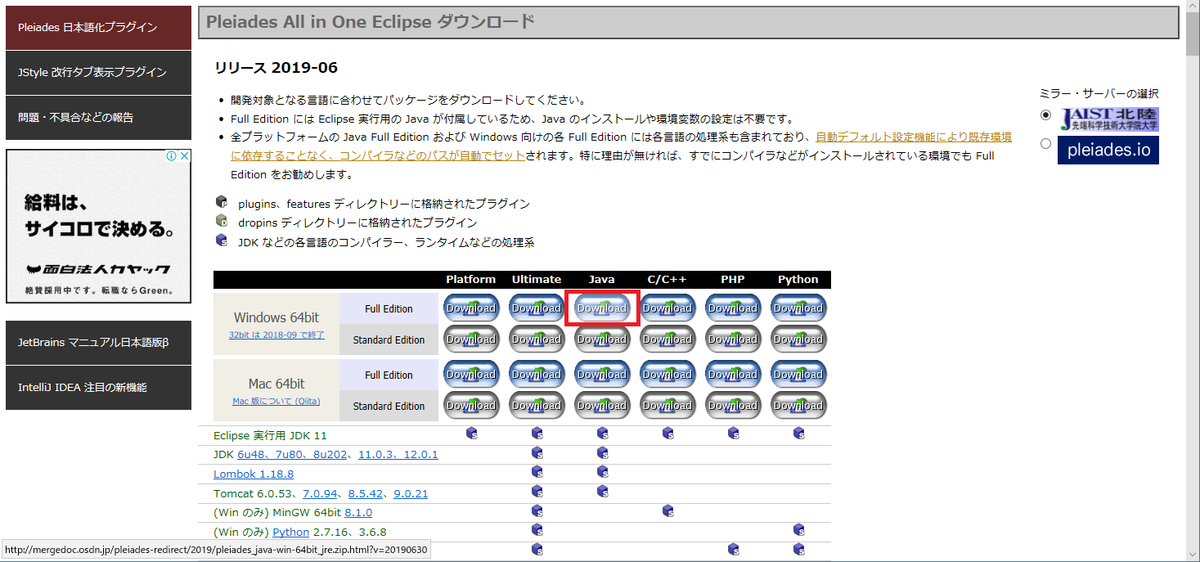
Task: Open the Mac 版について (Qiita) link
Action: pyautogui.click(x=276, y=401)
